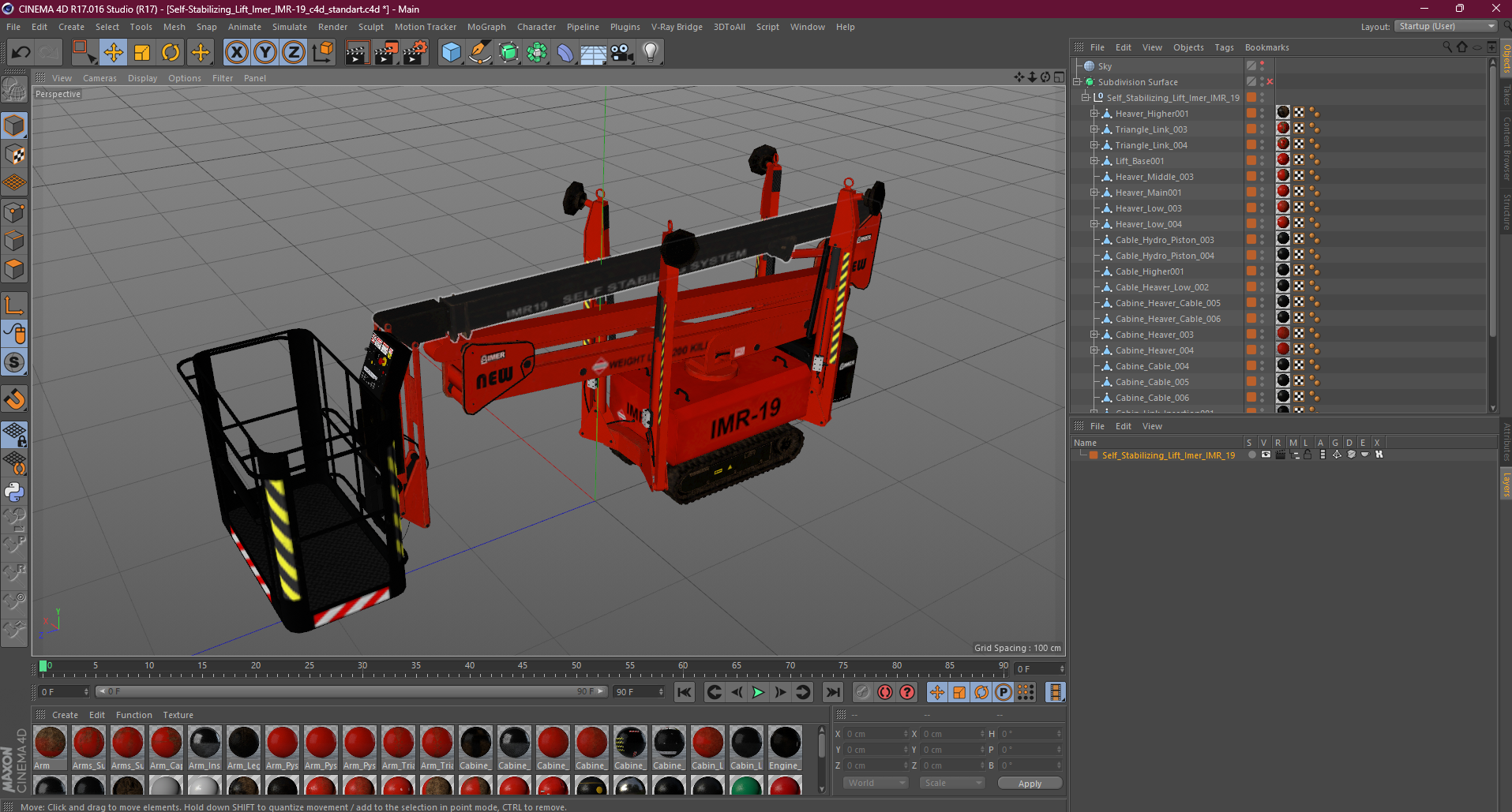Open the Array modeling objects
1512x812 pixels.
tap(537, 53)
